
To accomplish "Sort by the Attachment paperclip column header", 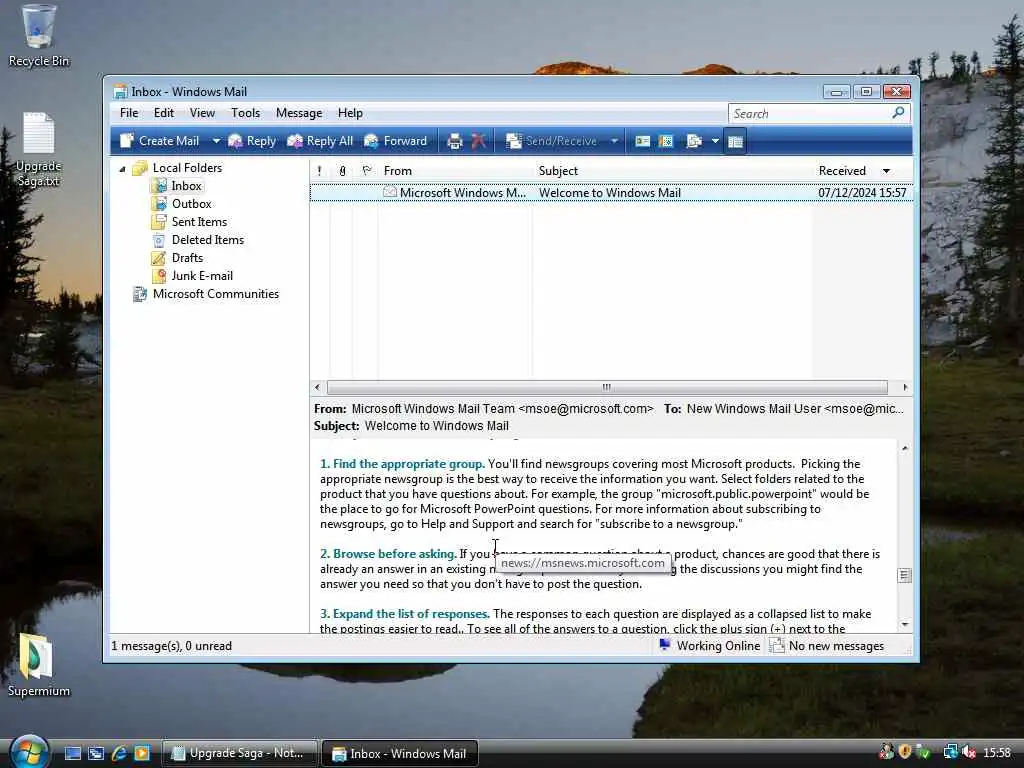I will 342,171.
